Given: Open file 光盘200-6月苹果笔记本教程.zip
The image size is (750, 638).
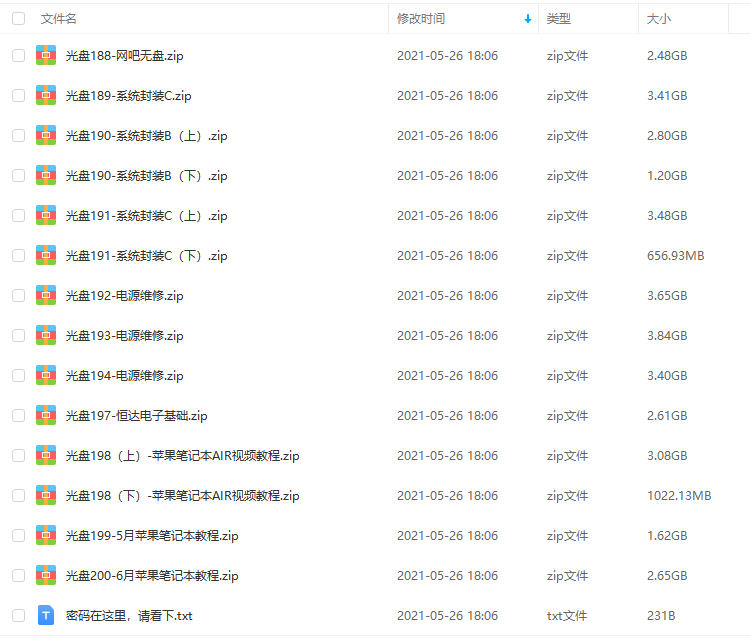Looking at the screenshot, I should click(x=152, y=576).
